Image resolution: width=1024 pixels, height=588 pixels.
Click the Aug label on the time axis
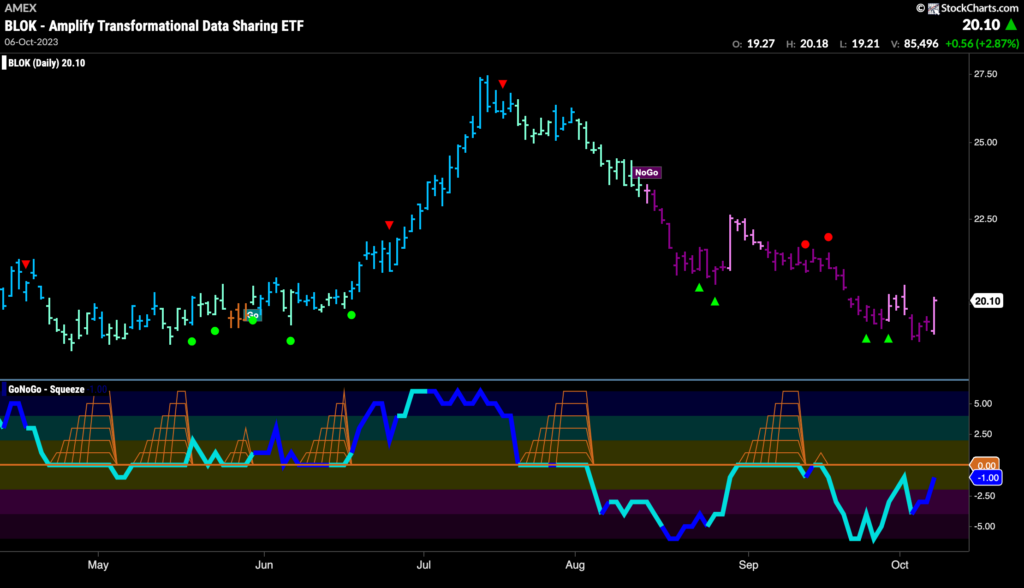pyautogui.click(x=575, y=564)
